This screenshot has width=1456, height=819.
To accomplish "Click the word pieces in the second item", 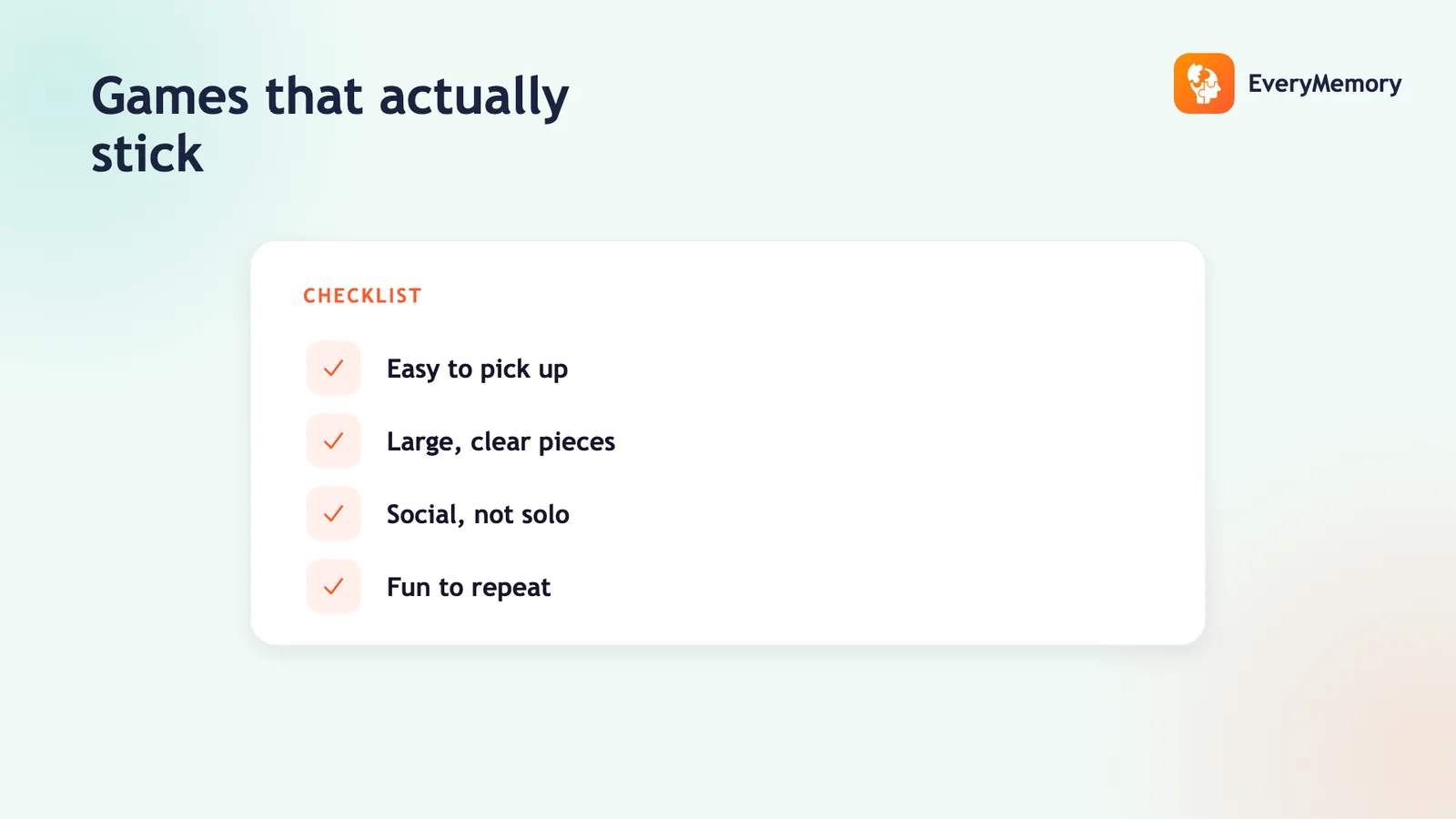I will tap(577, 443).
